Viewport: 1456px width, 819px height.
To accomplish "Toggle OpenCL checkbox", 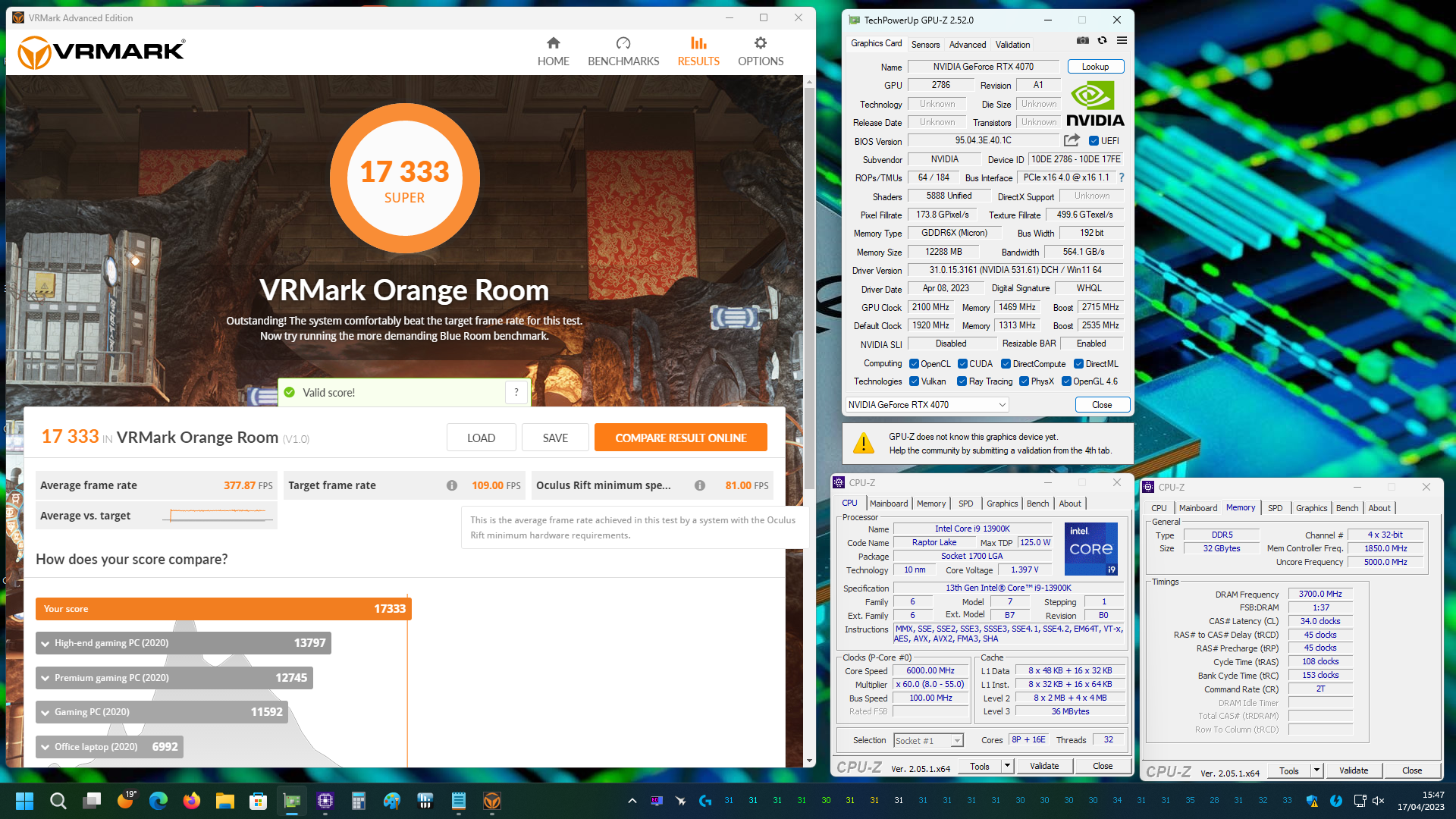I will (915, 364).
